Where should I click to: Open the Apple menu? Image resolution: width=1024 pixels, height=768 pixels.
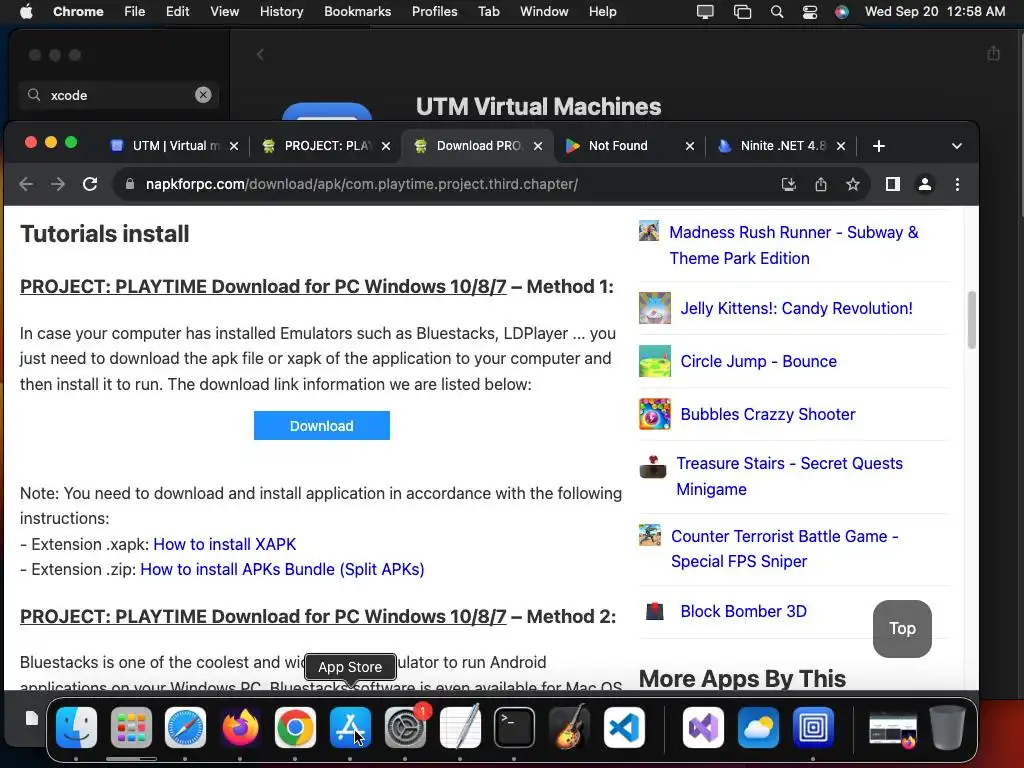coord(26,12)
